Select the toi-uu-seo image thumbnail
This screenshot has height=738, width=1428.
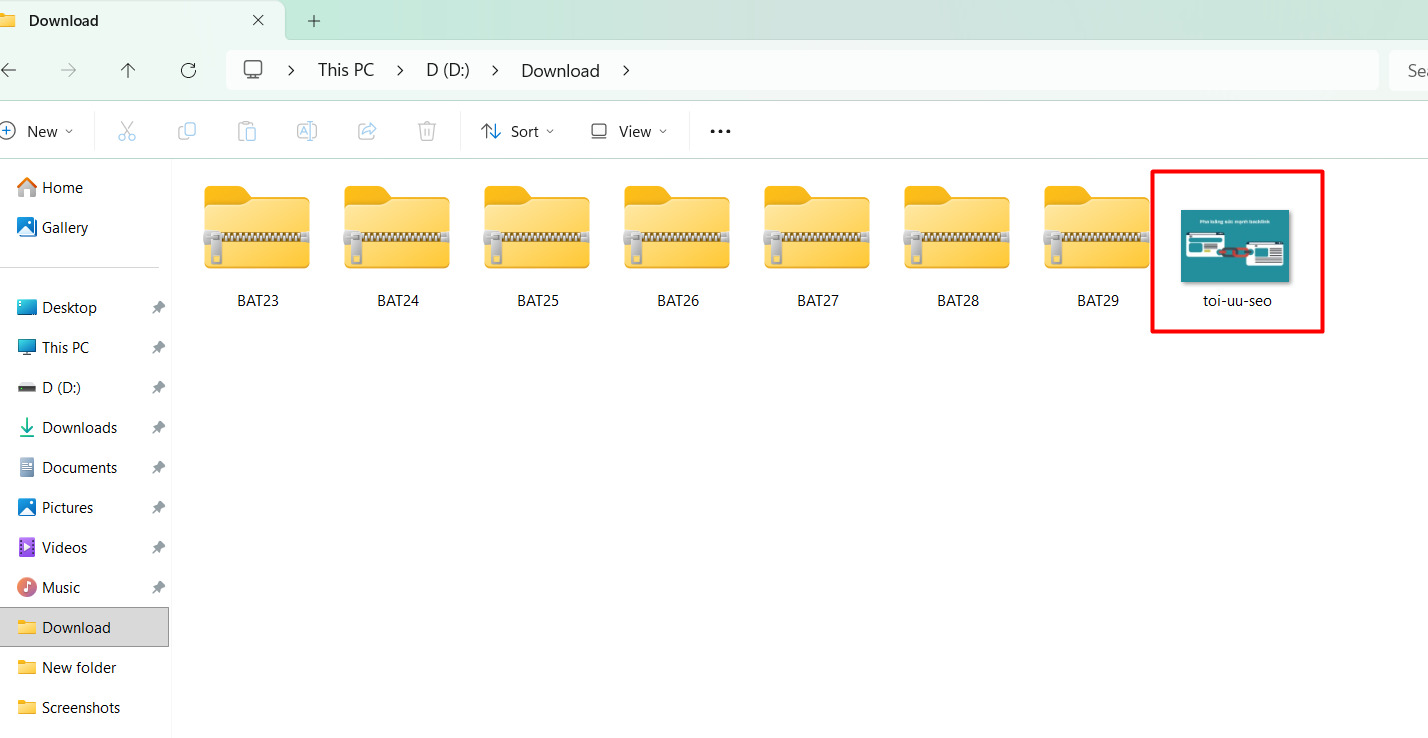tap(1235, 246)
